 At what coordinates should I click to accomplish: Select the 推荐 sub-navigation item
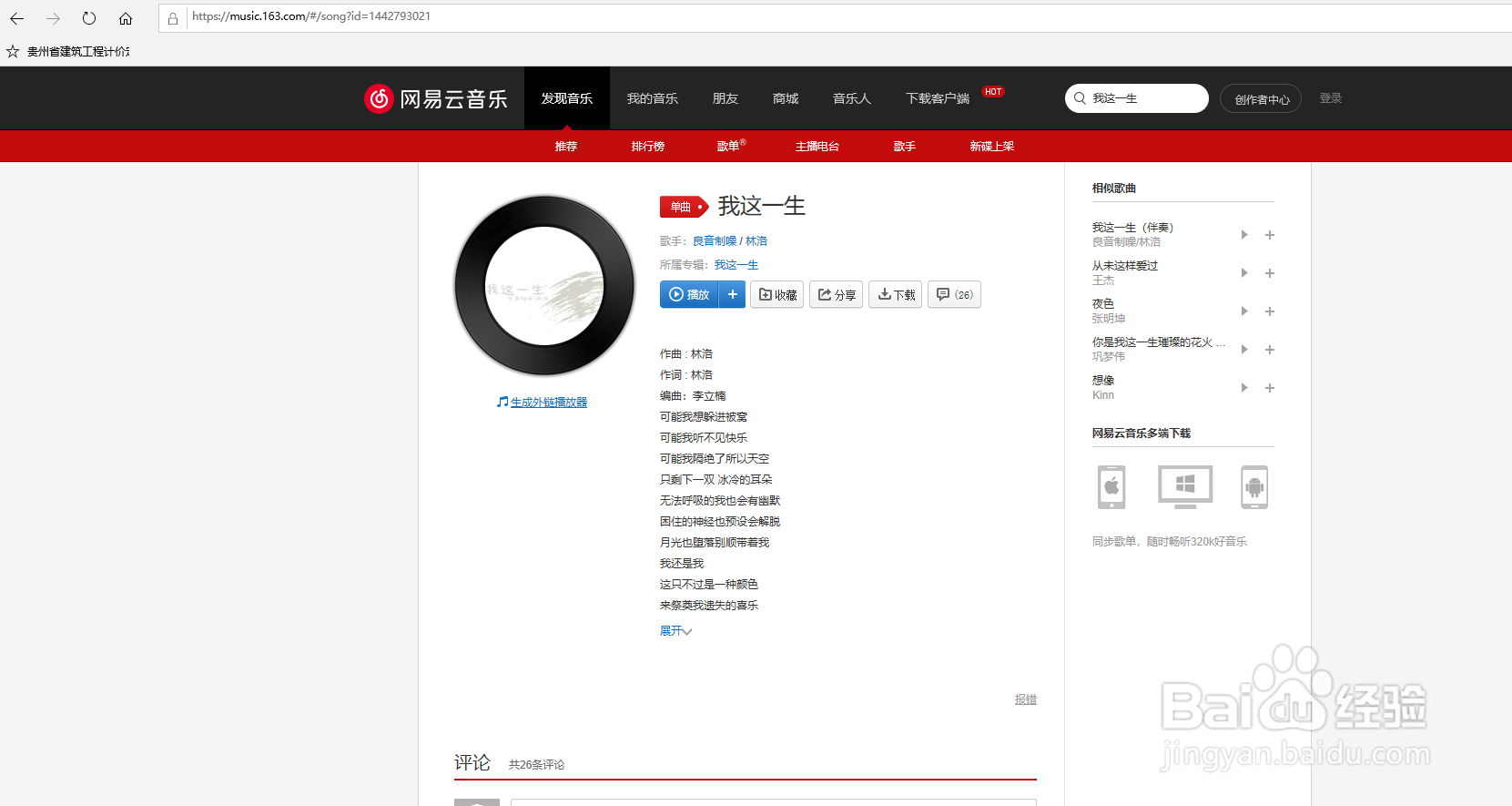(x=566, y=147)
